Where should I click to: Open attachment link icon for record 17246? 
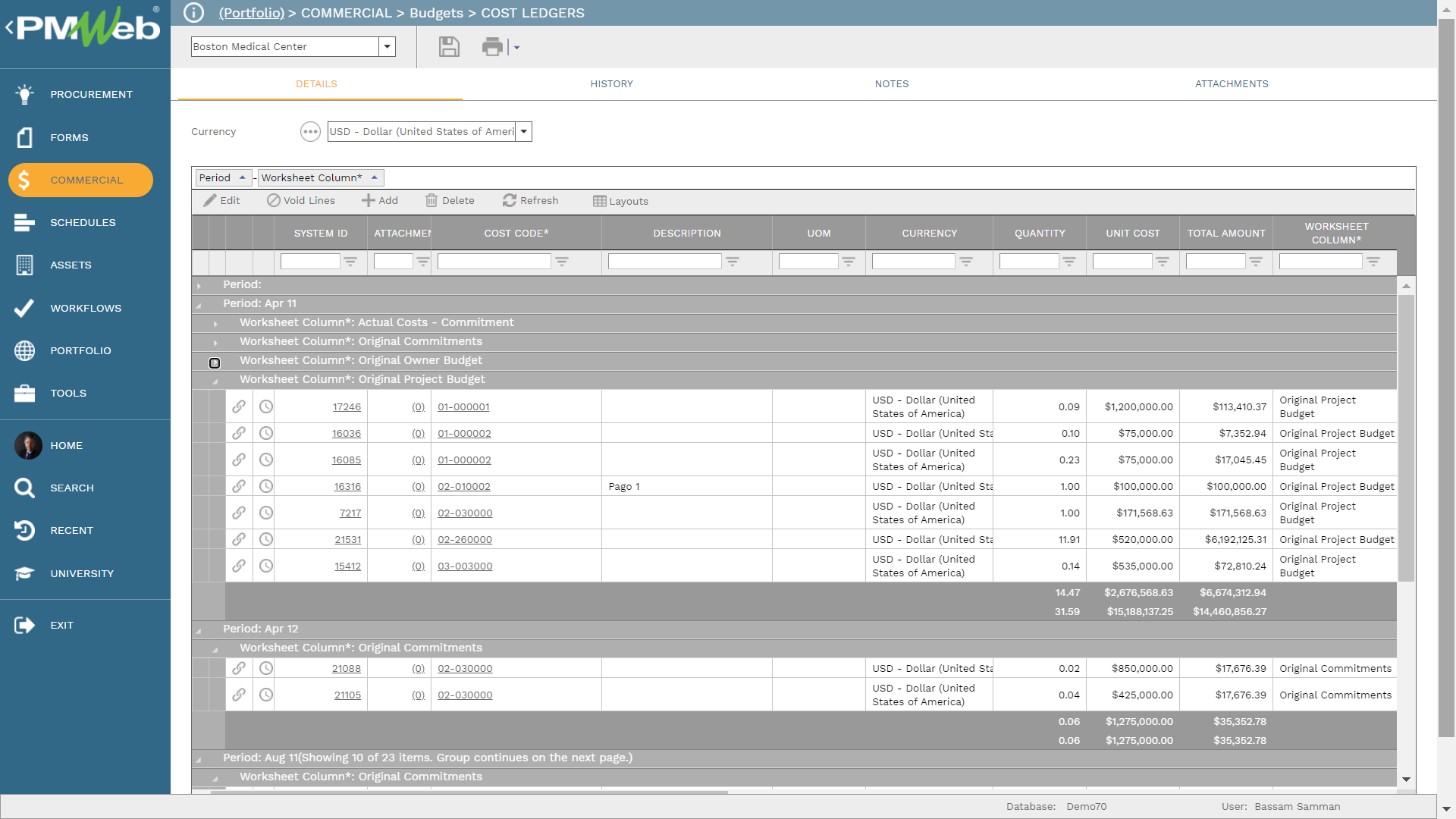click(x=239, y=406)
